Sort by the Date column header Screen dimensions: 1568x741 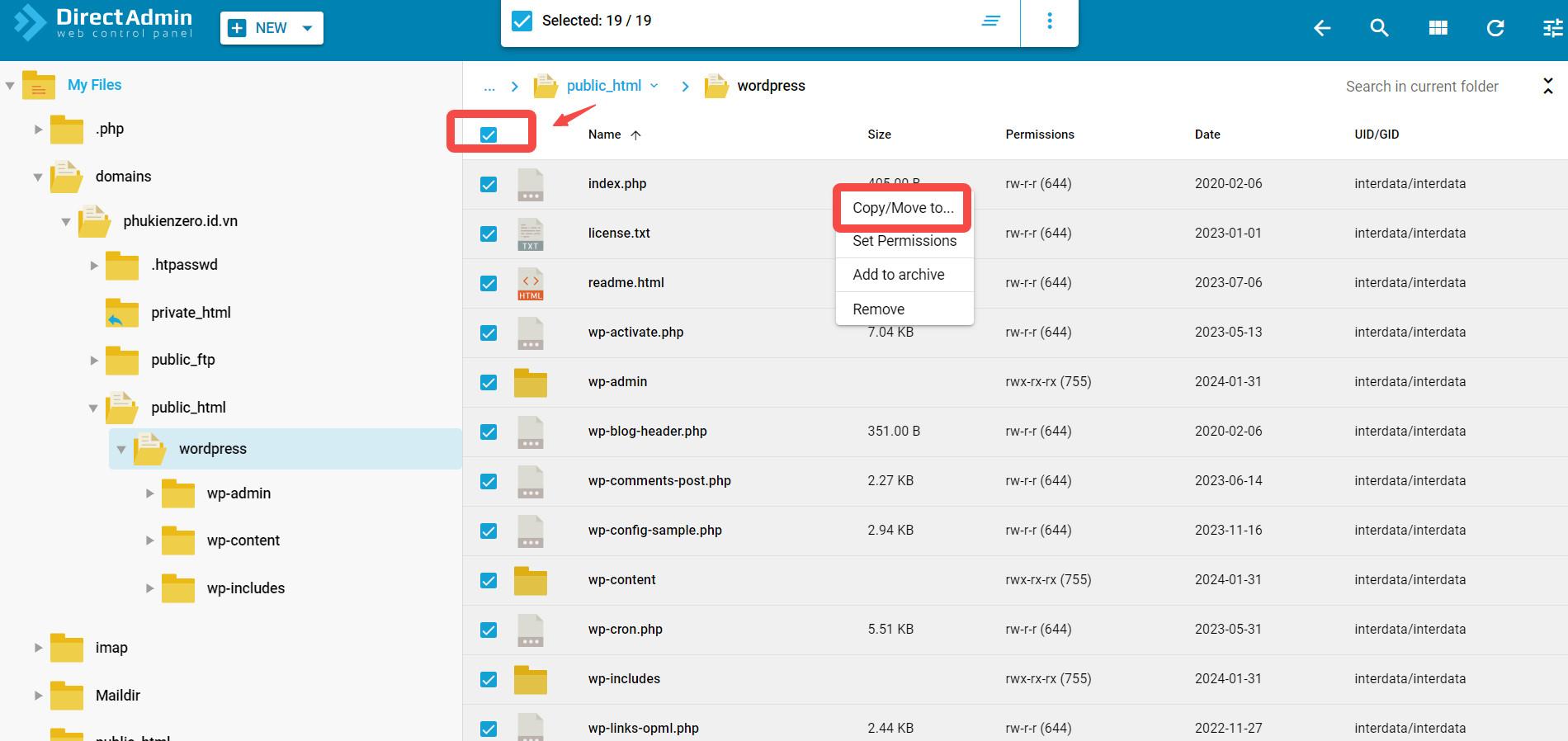tap(1207, 135)
